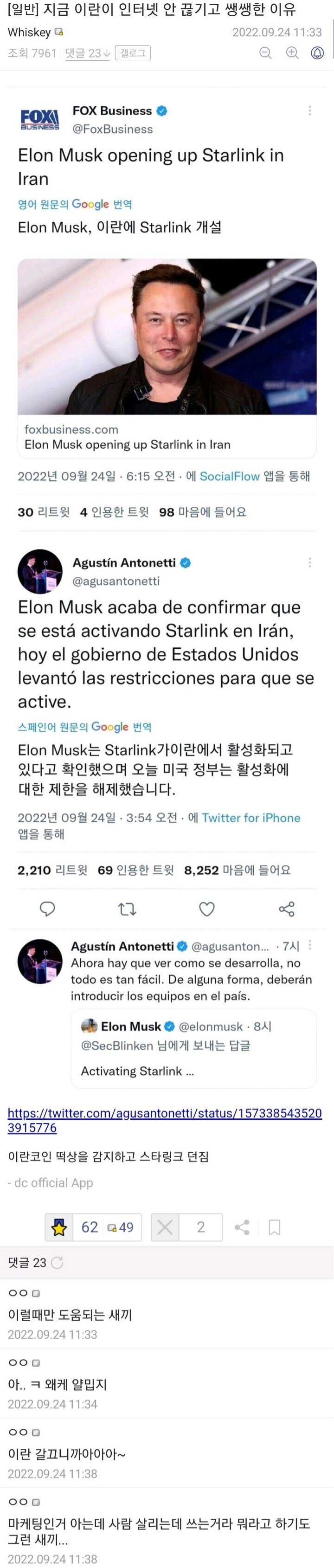Refresh the comments list
Screen dimensions: 334x1568
(x=57, y=1263)
